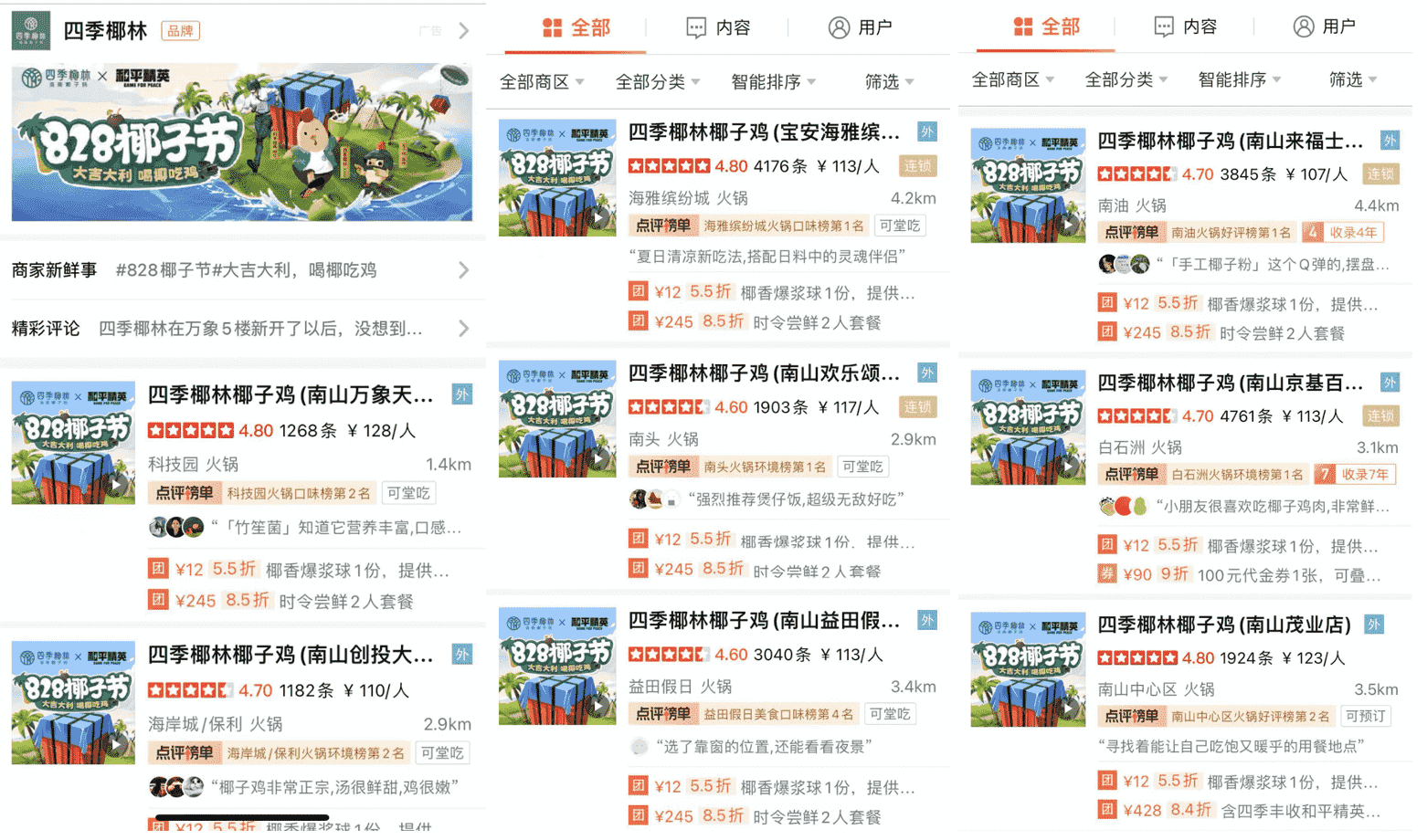1427x840 pixels.
Task: Expand the 商家新鲜事 row chevron
Action: tap(464, 270)
